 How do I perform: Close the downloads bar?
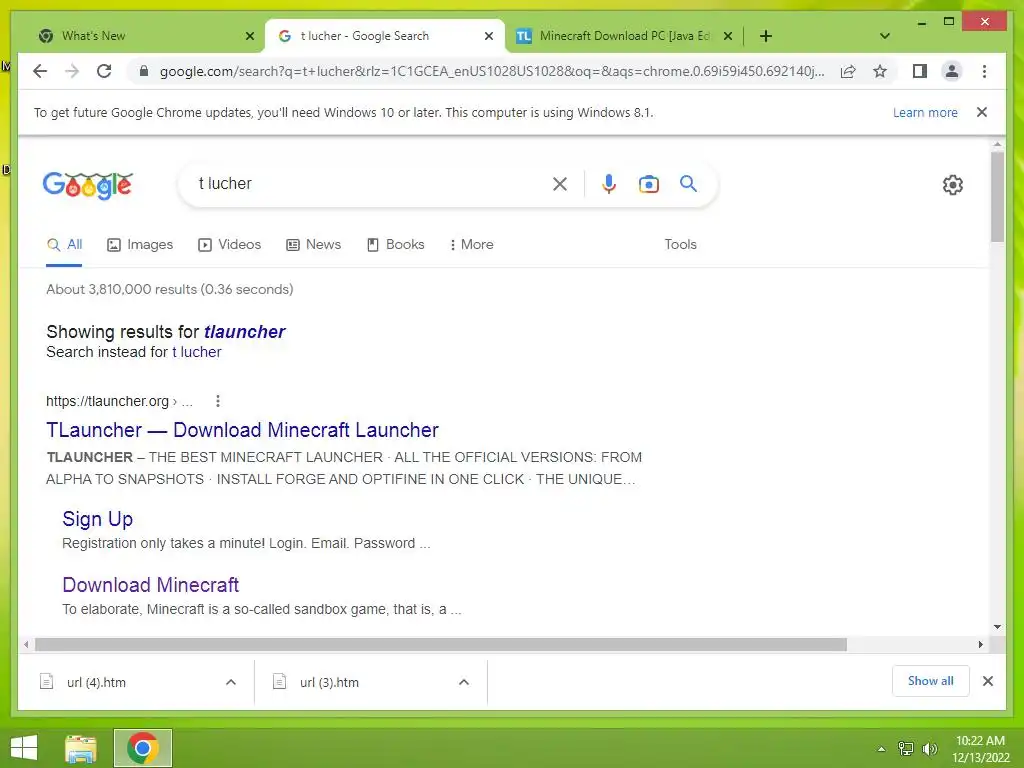coord(988,681)
